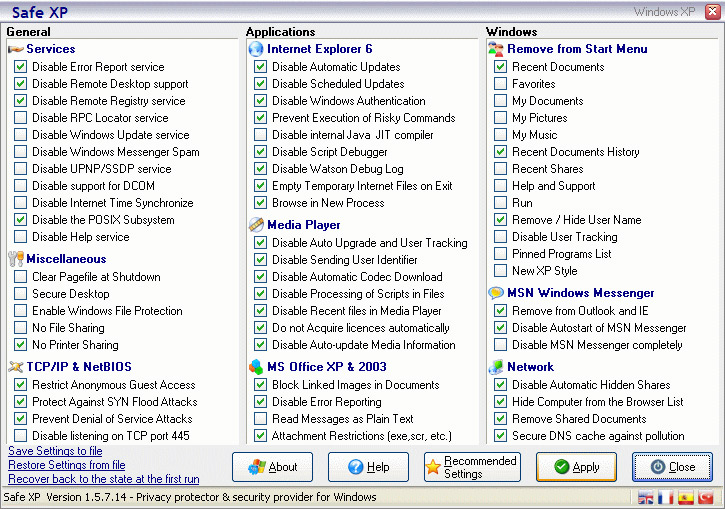Open the About dialog
This screenshot has width=725, height=509.
[272, 467]
